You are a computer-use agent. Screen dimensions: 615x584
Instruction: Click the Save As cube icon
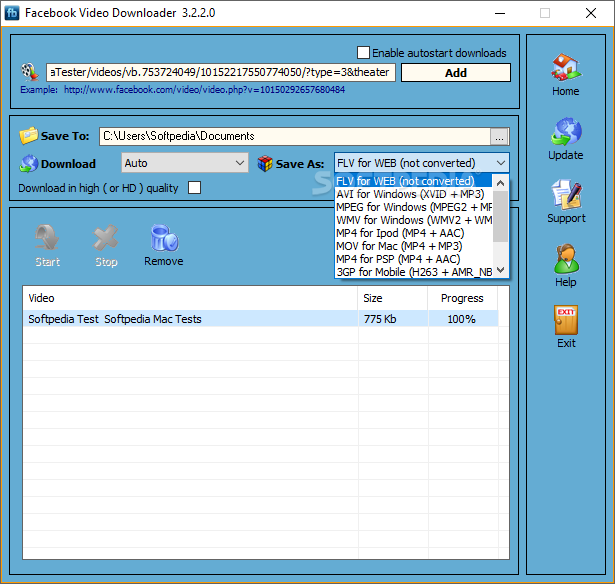pyautogui.click(x=265, y=164)
